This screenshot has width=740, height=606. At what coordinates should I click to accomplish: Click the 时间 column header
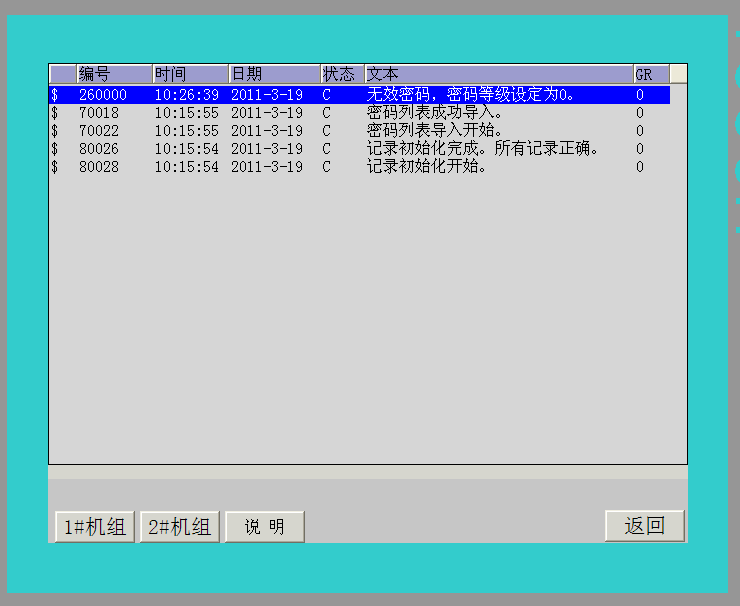tap(191, 74)
